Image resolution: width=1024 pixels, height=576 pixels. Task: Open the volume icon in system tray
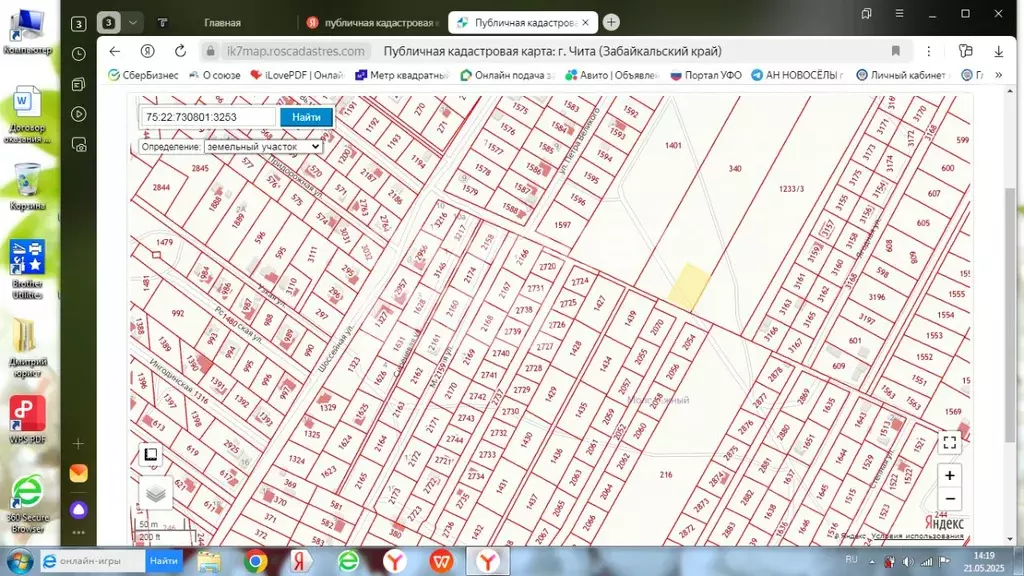coord(908,562)
